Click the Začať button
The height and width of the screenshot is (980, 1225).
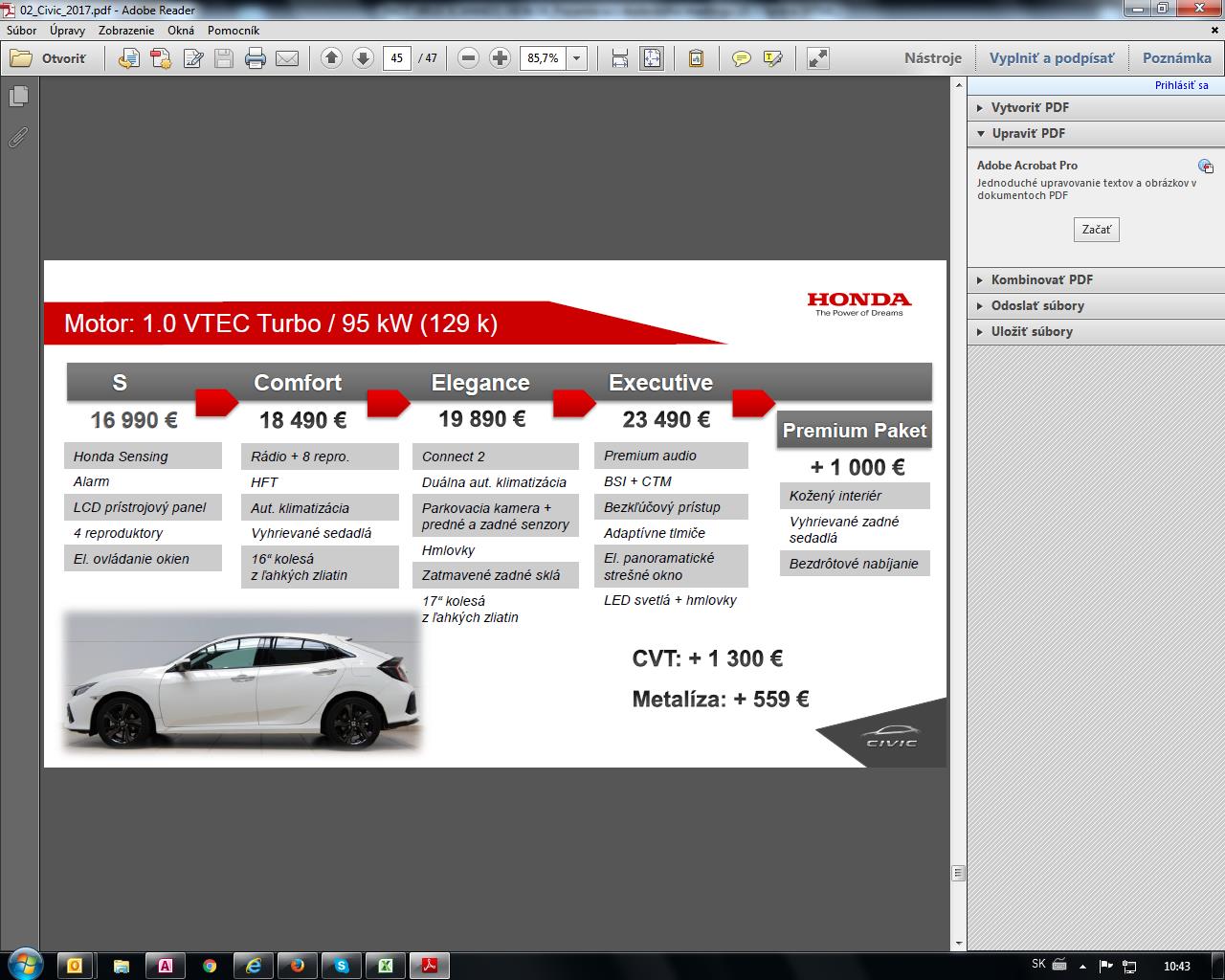[x=1096, y=230]
